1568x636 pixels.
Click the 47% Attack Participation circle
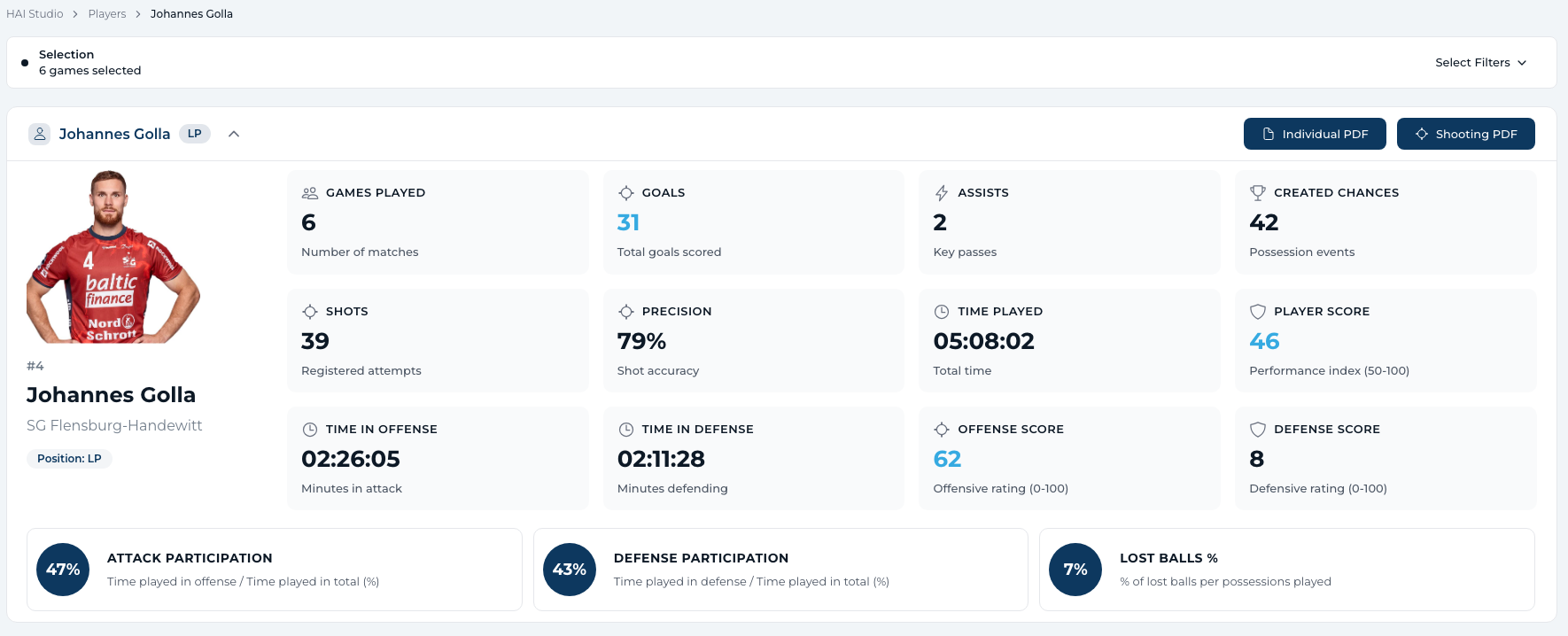(x=63, y=570)
